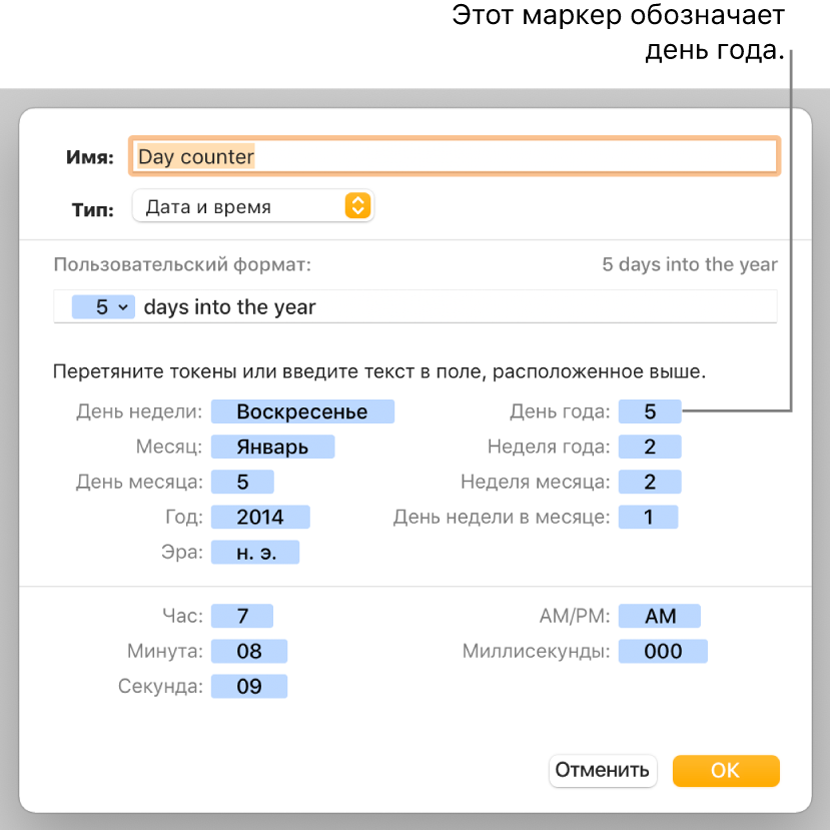Screen dimensions: 830x830
Task: Click the custom format field text 'days into the year'
Action: click(x=230, y=307)
